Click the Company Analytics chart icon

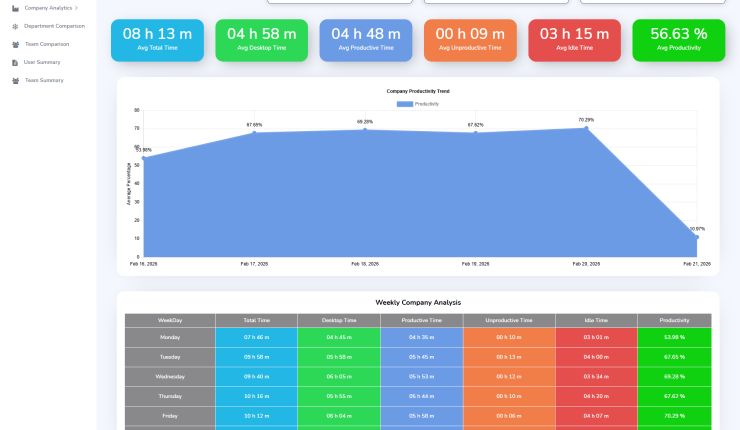pyautogui.click(x=15, y=8)
